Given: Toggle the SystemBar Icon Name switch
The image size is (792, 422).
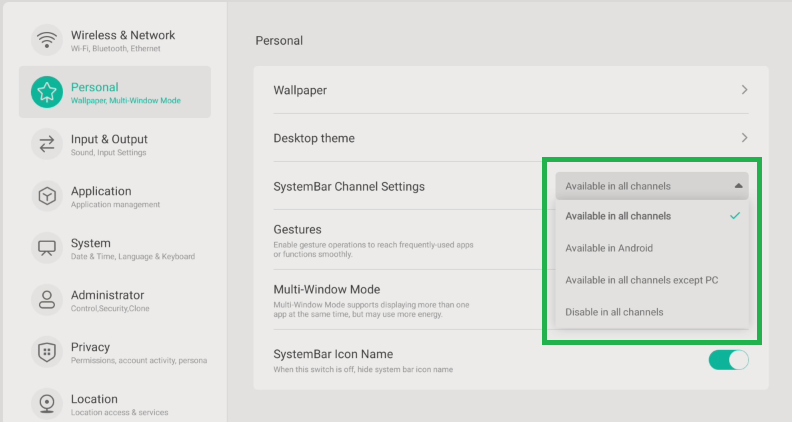Looking at the screenshot, I should pos(728,360).
